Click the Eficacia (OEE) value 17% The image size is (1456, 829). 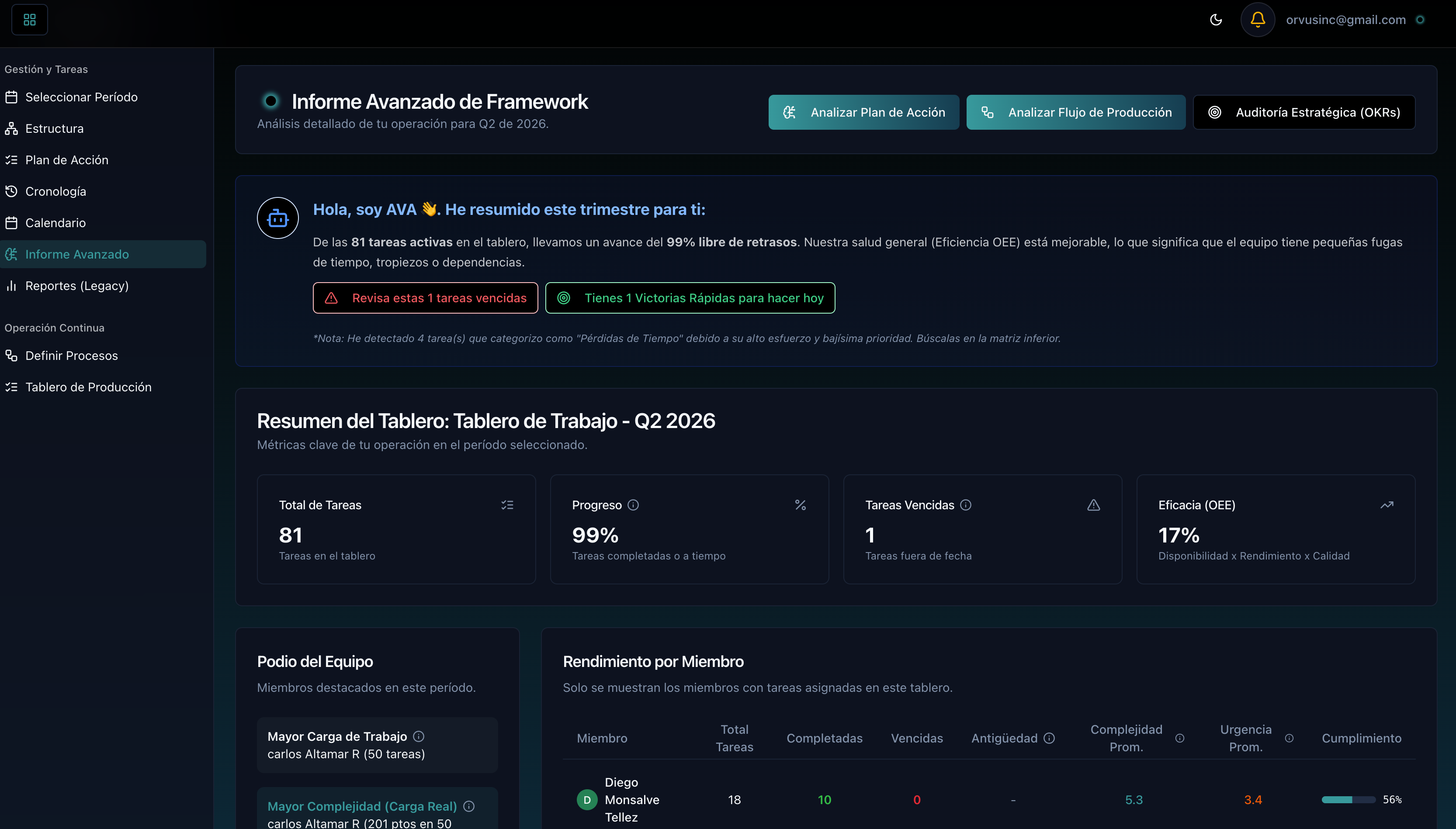coord(1179,535)
